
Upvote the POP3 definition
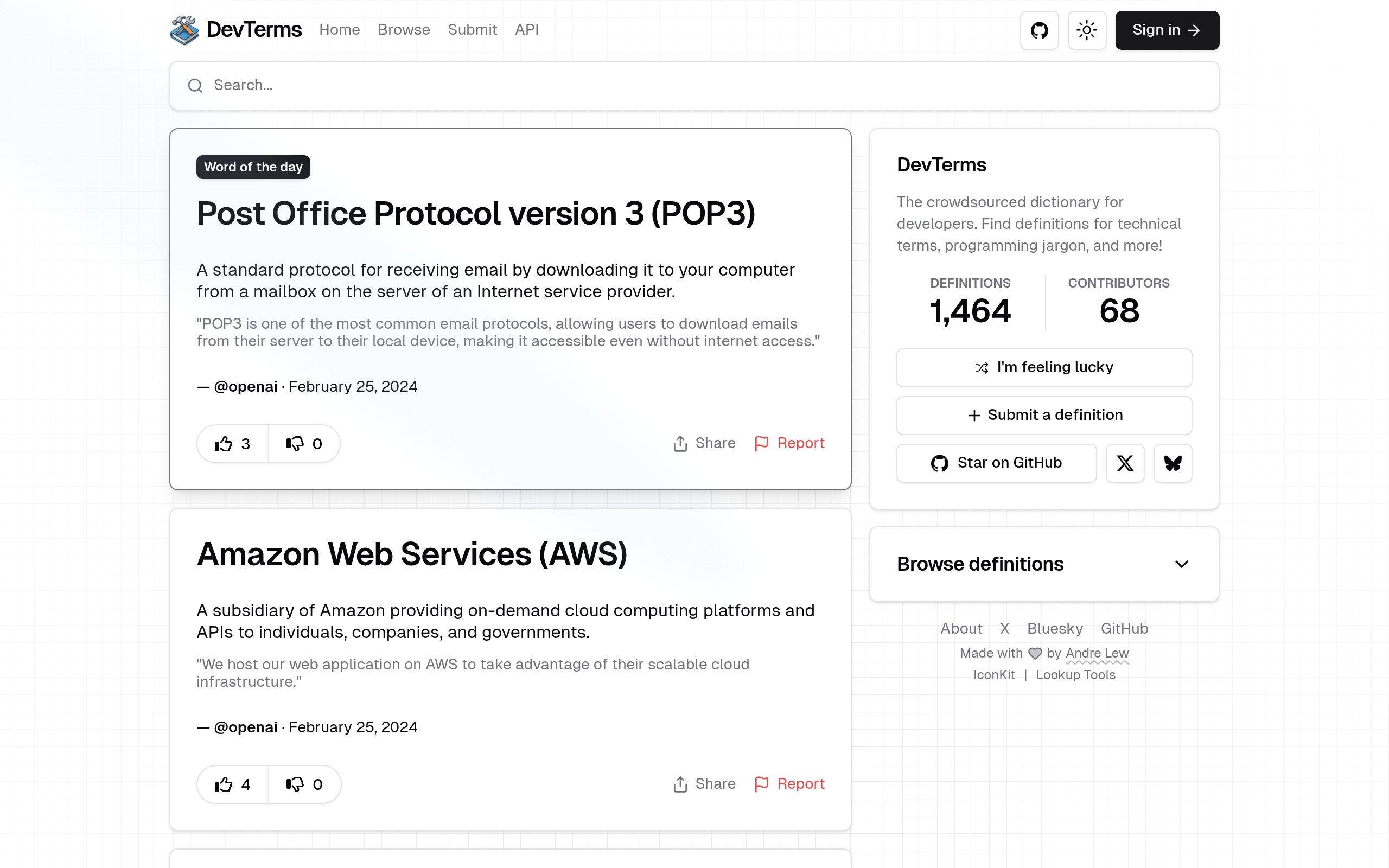point(232,444)
